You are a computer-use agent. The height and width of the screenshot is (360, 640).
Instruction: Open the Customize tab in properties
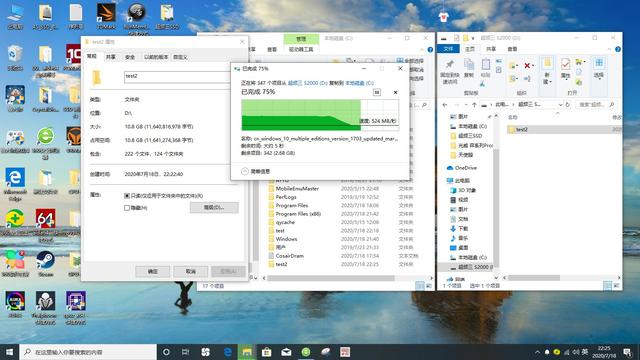tap(180, 57)
